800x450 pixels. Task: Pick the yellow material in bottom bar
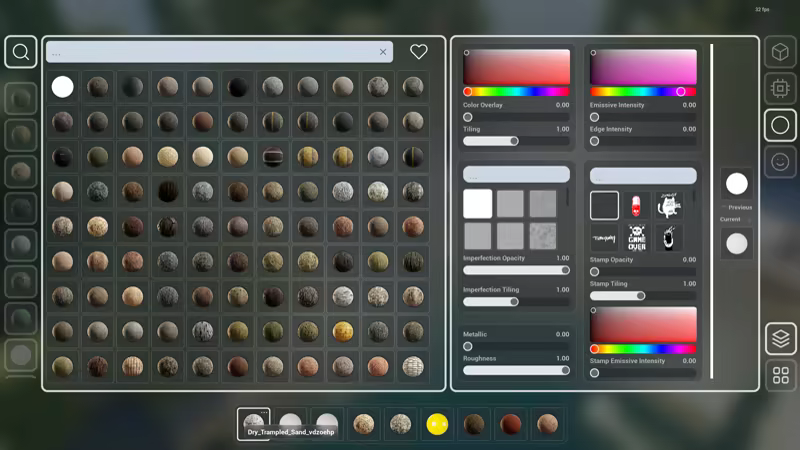437,424
